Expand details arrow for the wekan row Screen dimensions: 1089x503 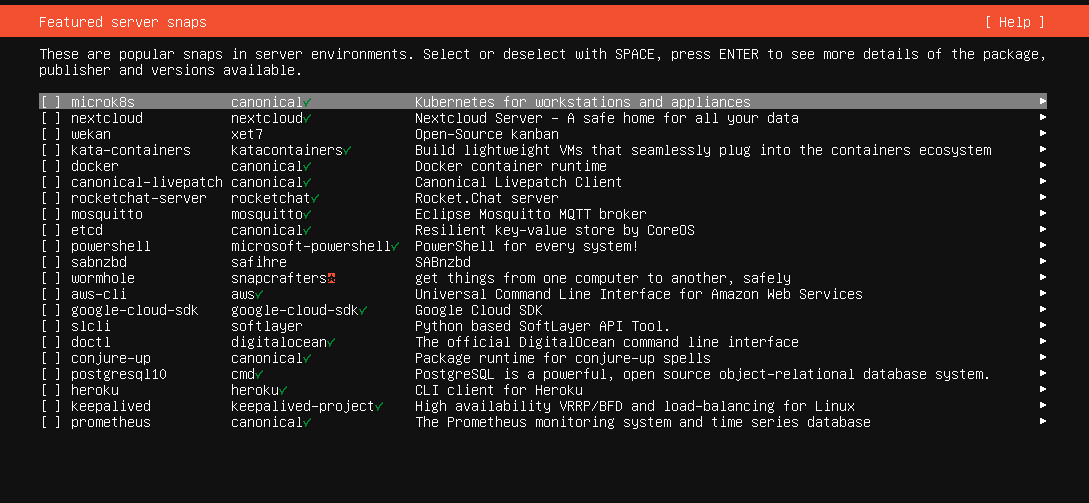pyautogui.click(x=1043, y=134)
